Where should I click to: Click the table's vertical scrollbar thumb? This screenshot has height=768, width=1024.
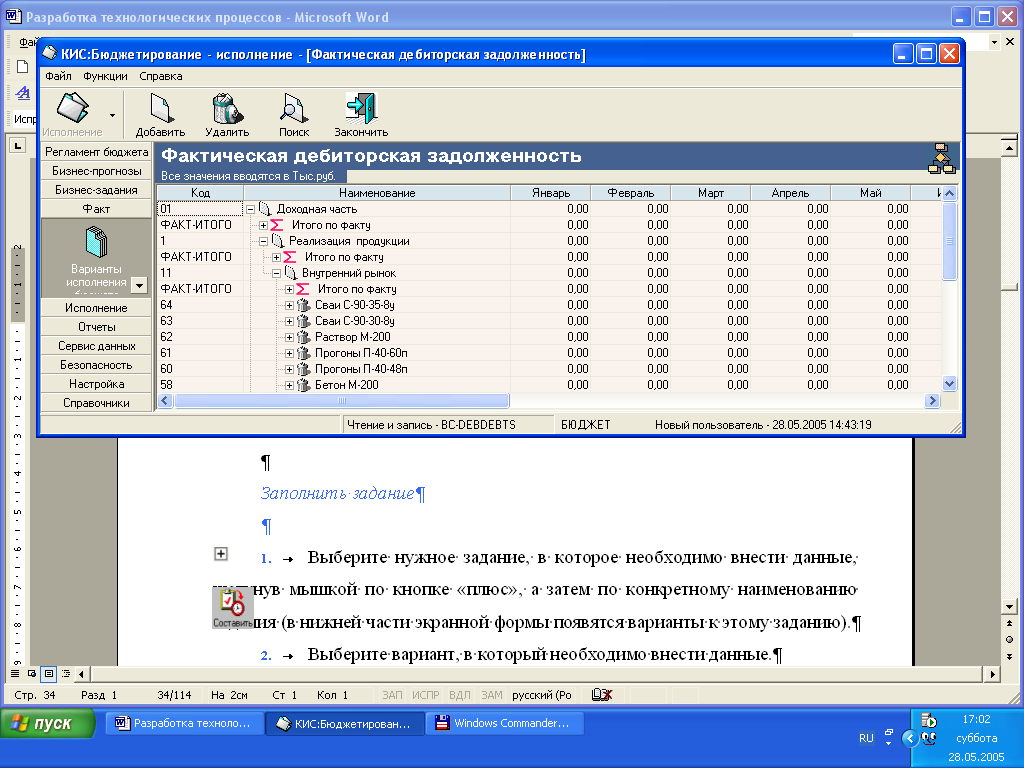950,241
